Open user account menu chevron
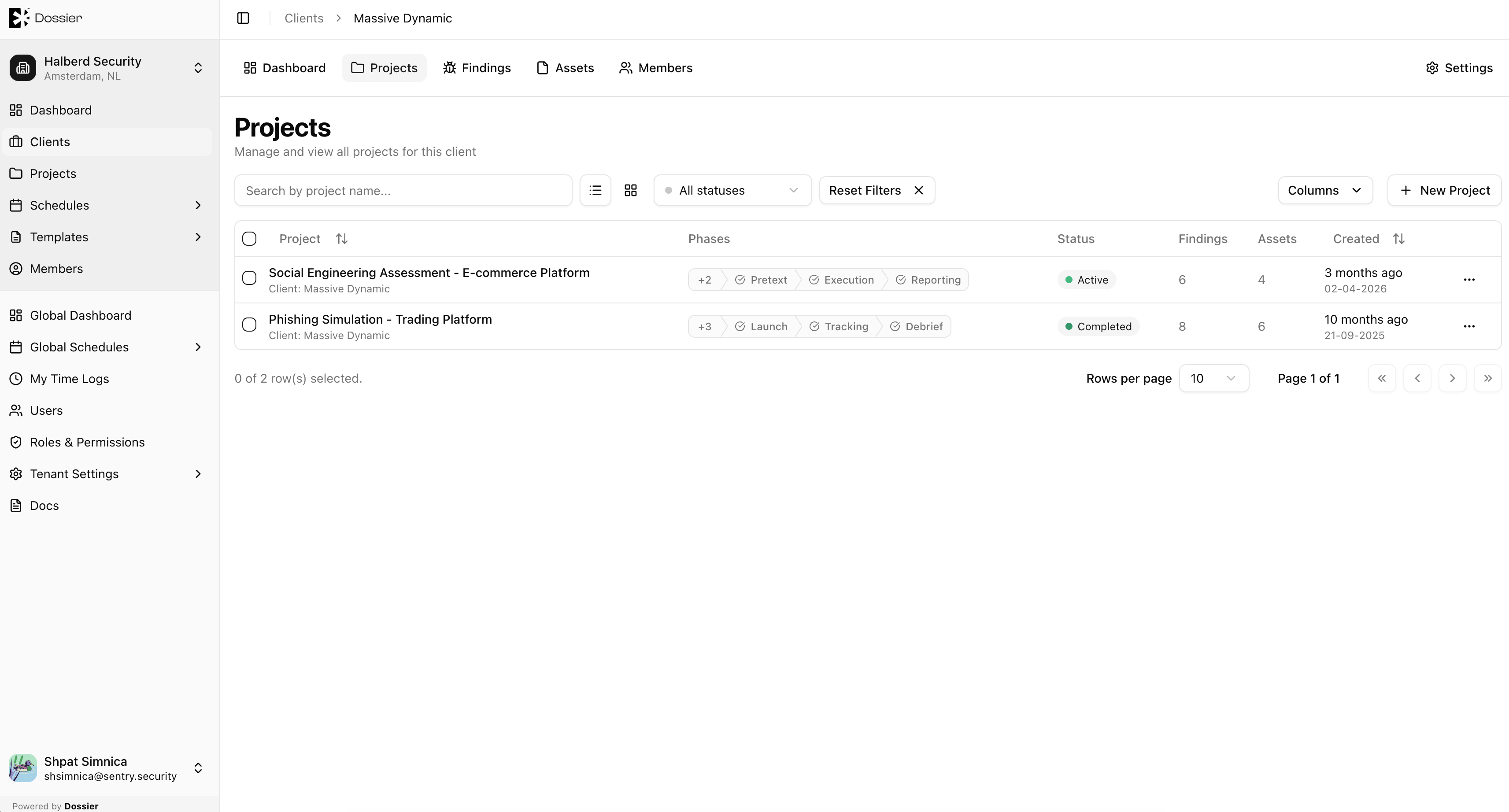Image resolution: width=1509 pixels, height=812 pixels. click(x=198, y=768)
